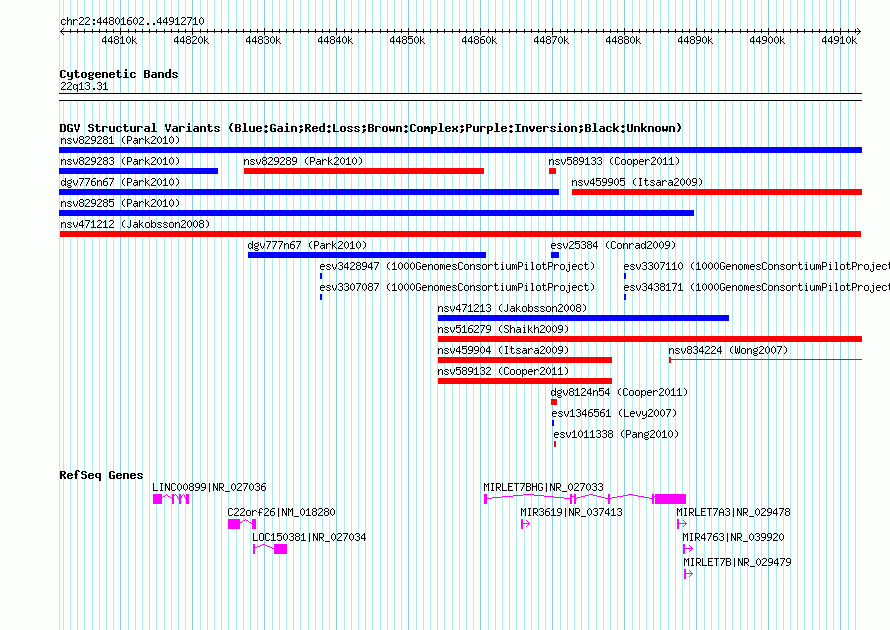This screenshot has height=630, width=890.
Task: Select the esv25384 small blue gain marker
Action: (555, 255)
